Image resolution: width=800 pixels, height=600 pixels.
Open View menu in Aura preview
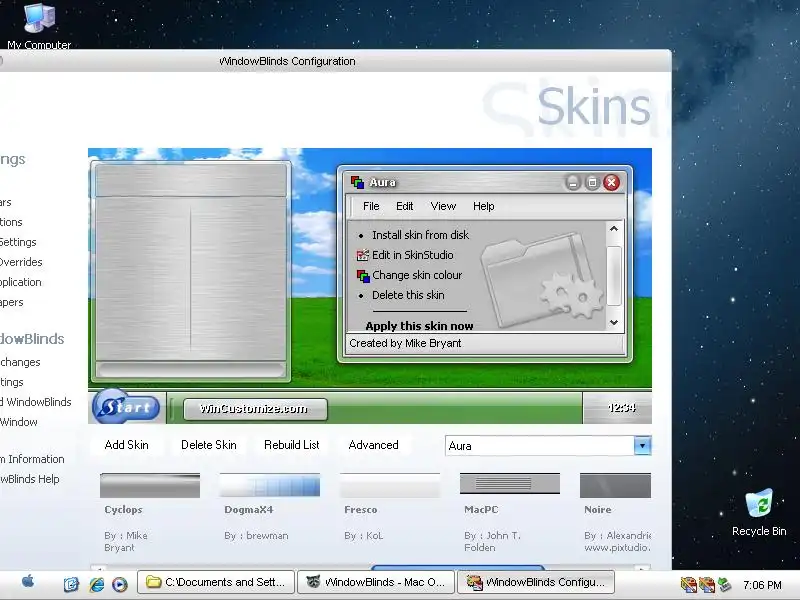443,206
